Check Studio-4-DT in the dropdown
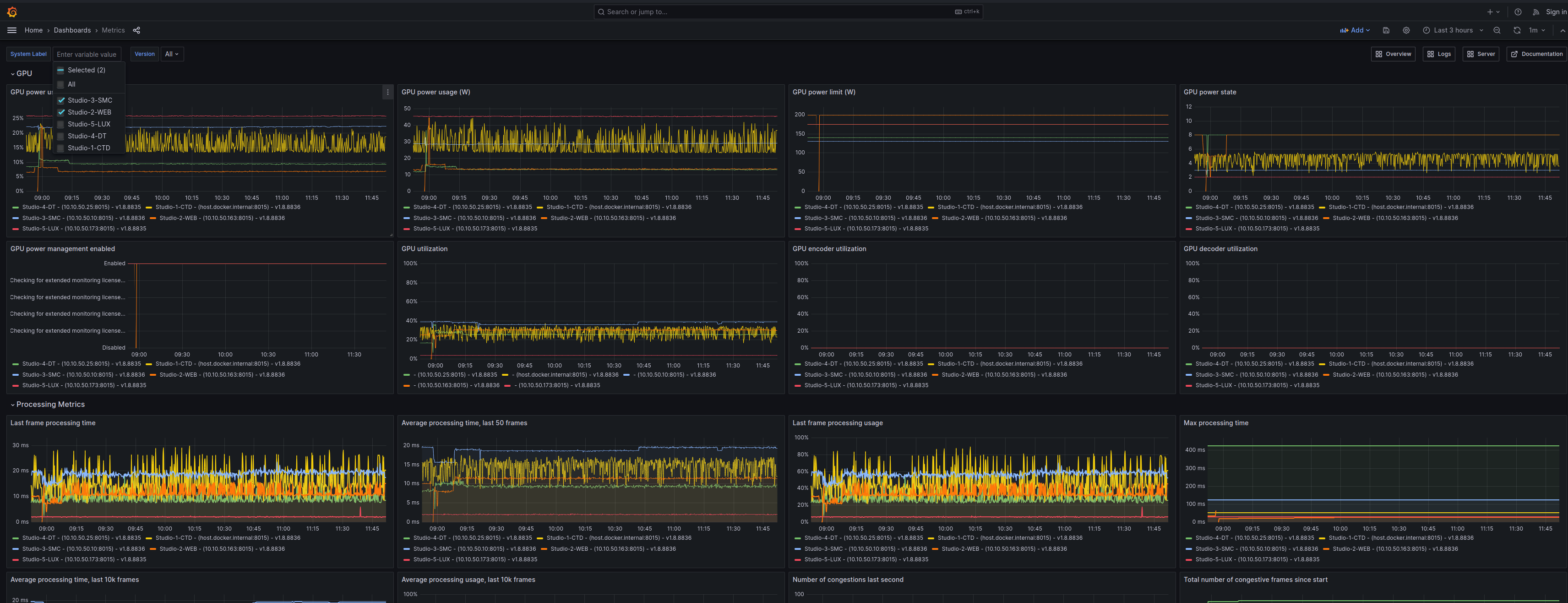The image size is (1568, 603). tap(61, 137)
